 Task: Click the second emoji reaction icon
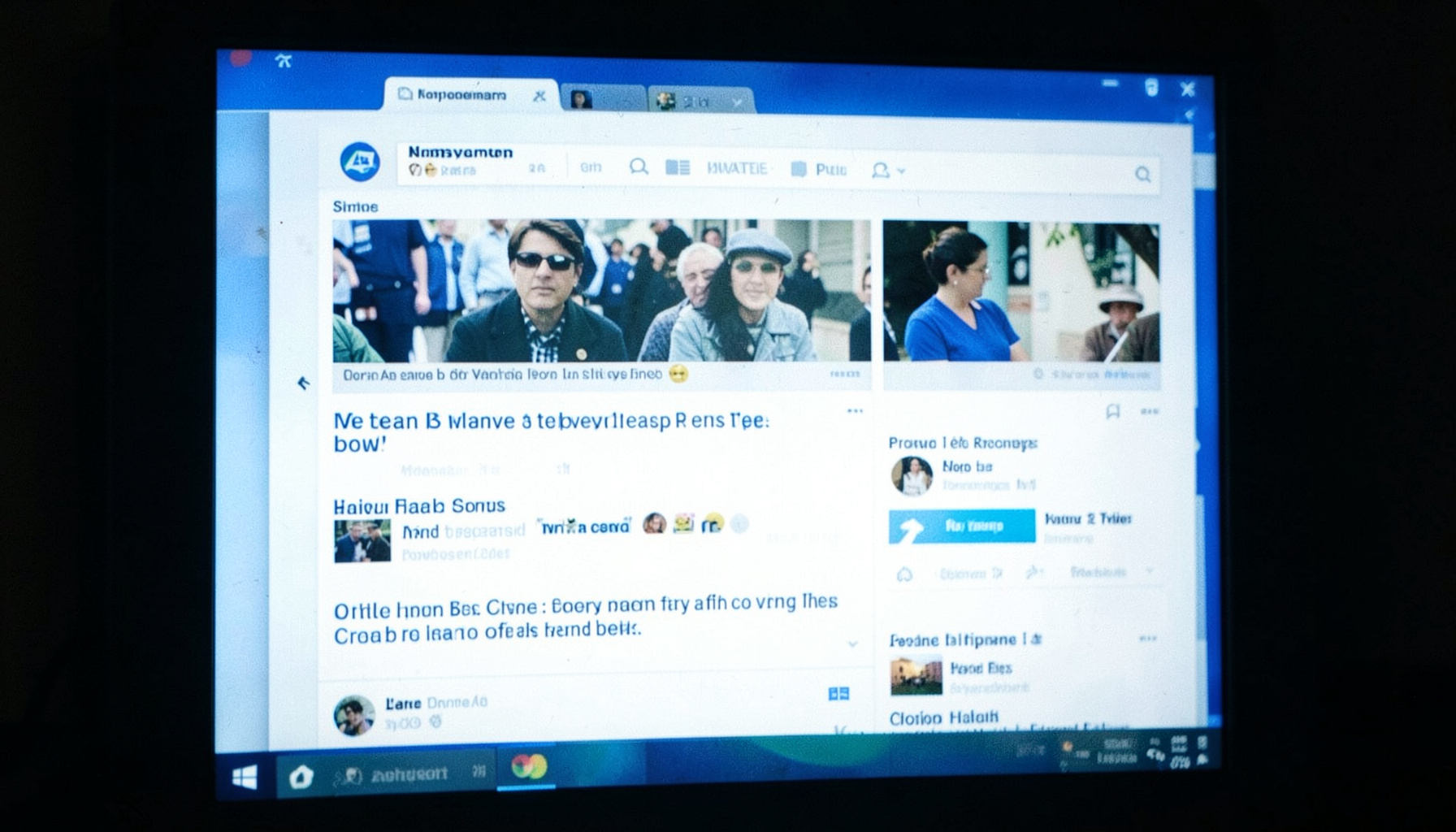tap(684, 524)
